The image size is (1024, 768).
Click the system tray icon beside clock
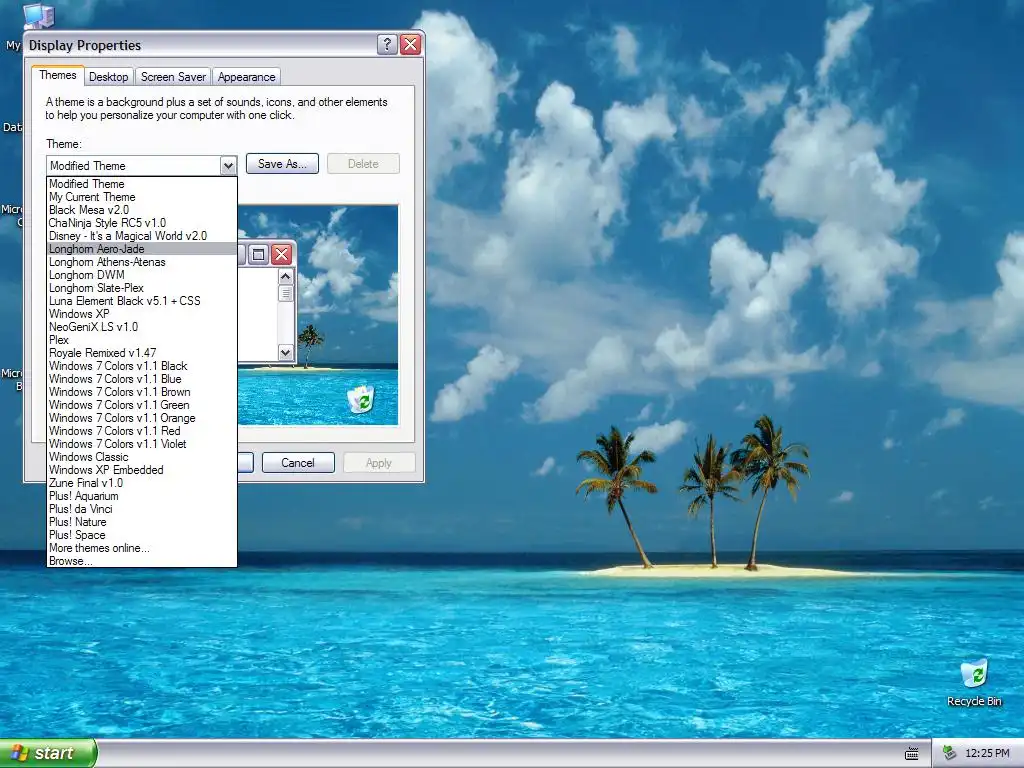[949, 753]
